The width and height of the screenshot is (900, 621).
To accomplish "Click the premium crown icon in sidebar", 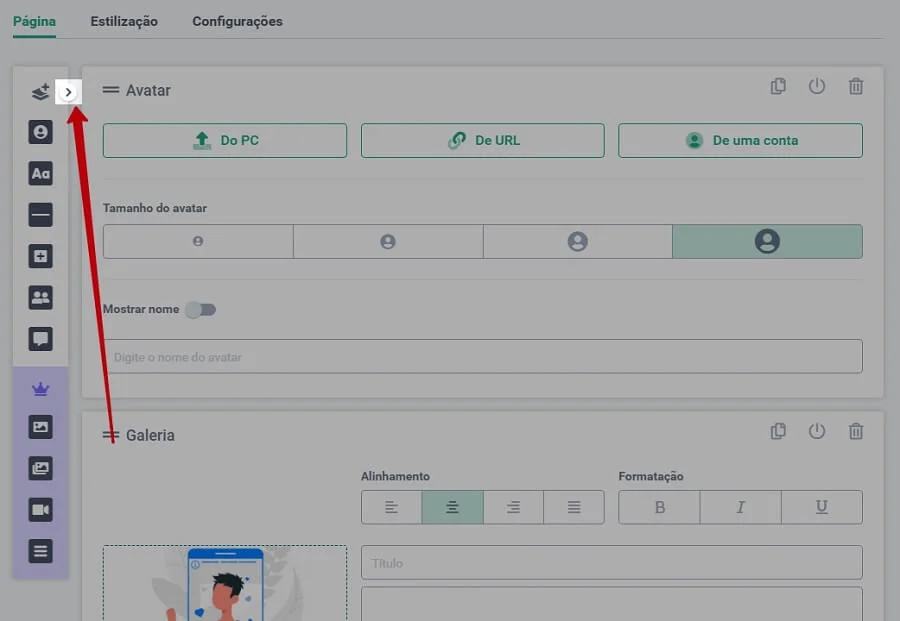I will click(40, 389).
